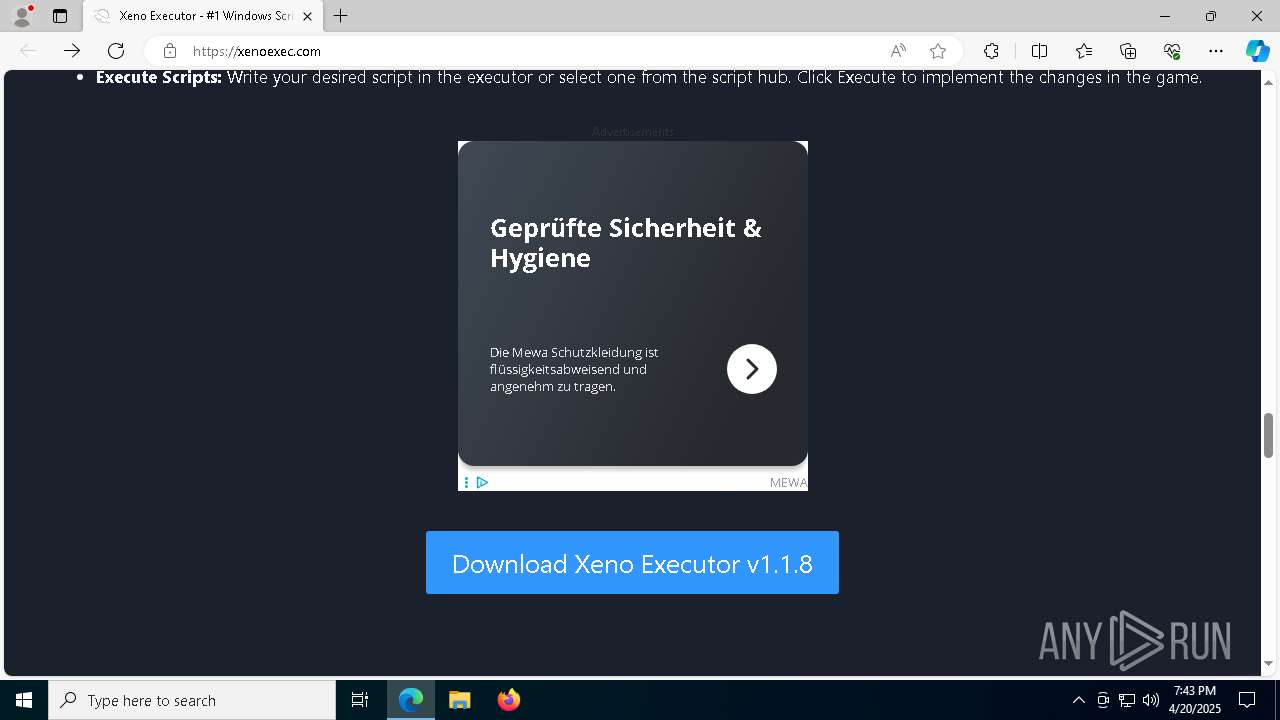This screenshot has height=720, width=1280.
Task: Open the ad options dots icon
Action: [x=466, y=482]
